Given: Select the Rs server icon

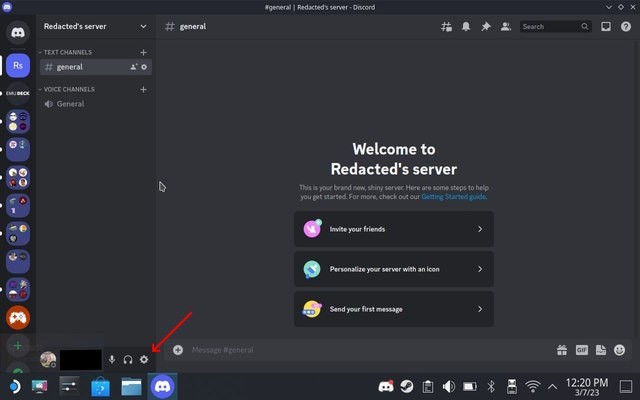Looking at the screenshot, I should coord(18,65).
